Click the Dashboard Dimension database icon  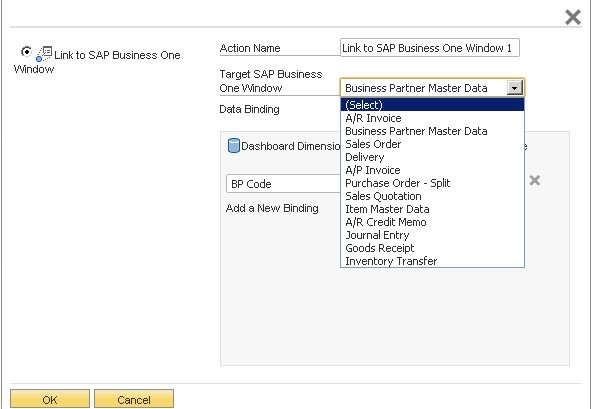click(234, 146)
